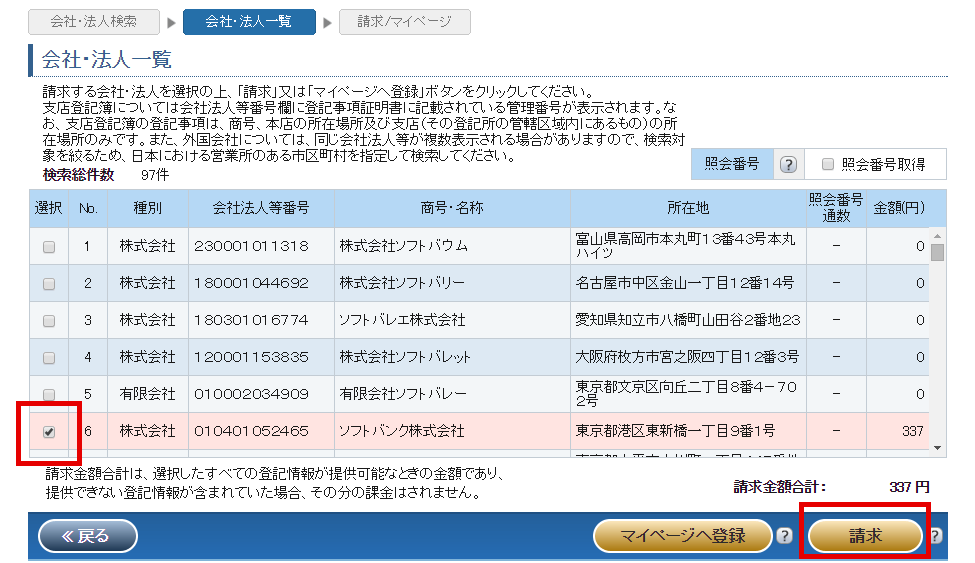Screen dimensions: 975x563
Task: Click the 金額(円) column header
Action: [899, 208]
